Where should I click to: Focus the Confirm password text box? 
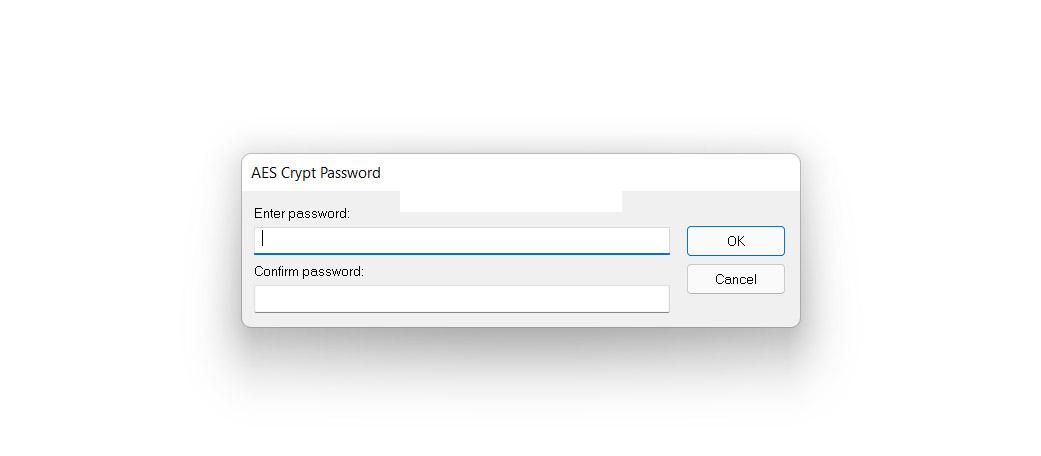click(461, 298)
